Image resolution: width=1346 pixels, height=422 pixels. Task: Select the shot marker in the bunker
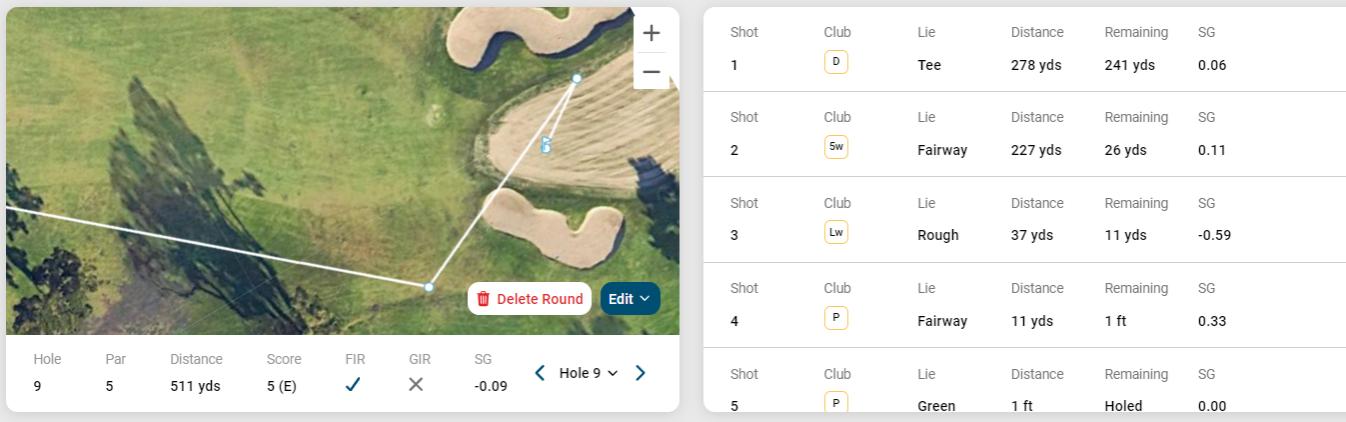pos(577,78)
